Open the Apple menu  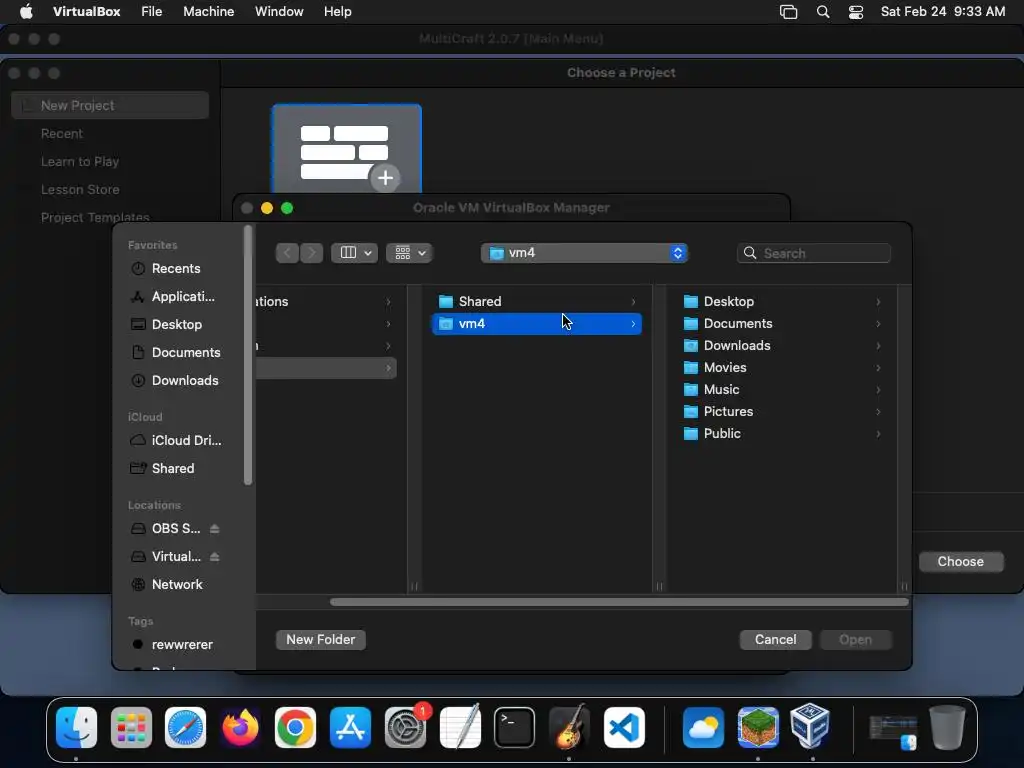(26, 12)
